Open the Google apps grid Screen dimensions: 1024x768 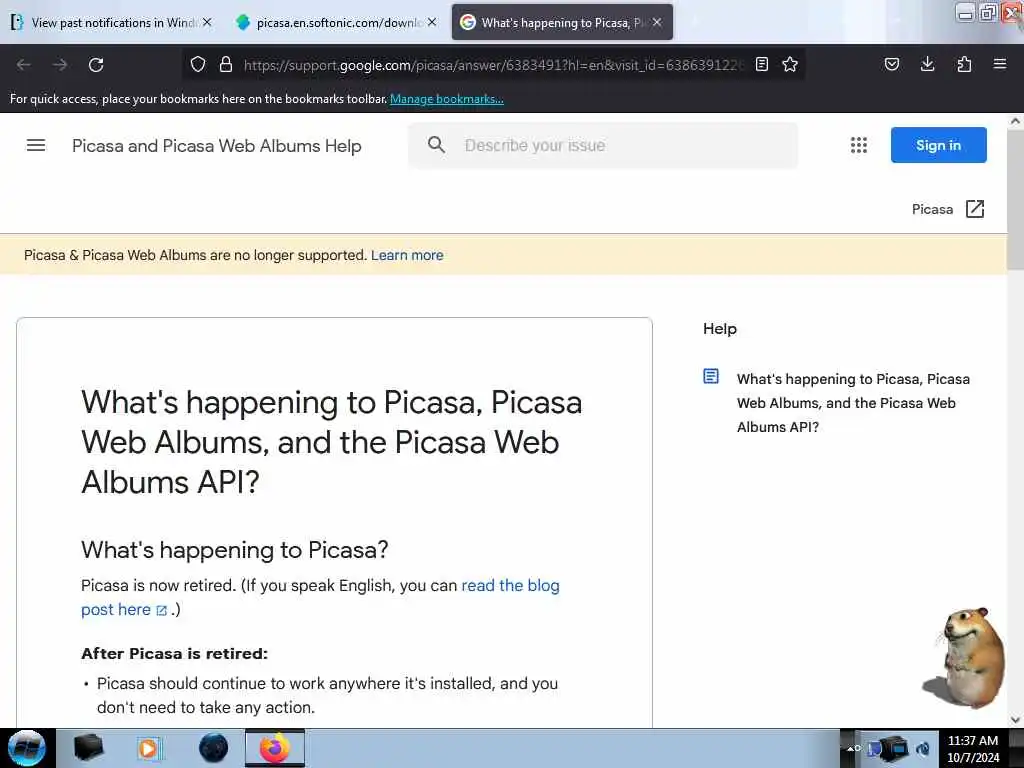click(859, 145)
